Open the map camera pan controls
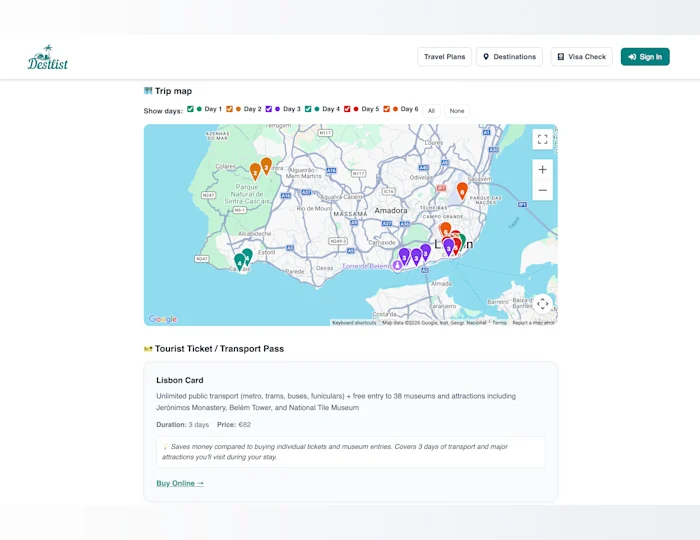700x540 pixels. 542,304
